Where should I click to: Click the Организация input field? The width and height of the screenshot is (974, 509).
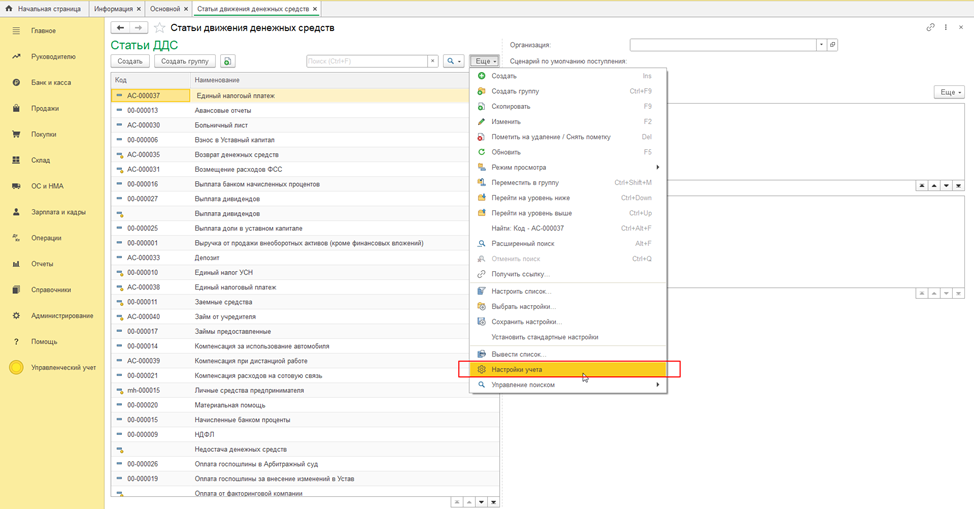click(x=723, y=45)
